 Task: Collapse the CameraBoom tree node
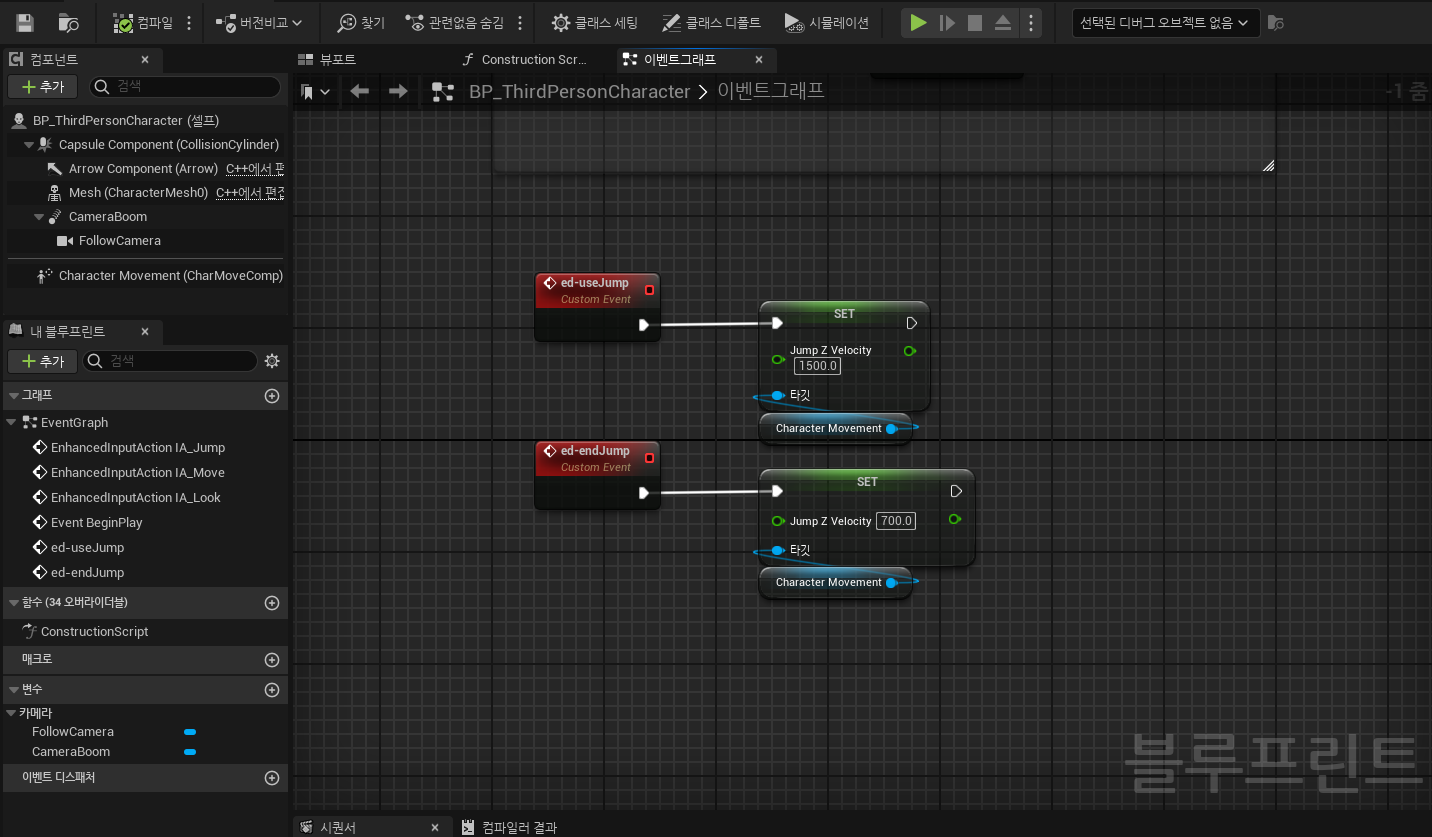[39, 217]
